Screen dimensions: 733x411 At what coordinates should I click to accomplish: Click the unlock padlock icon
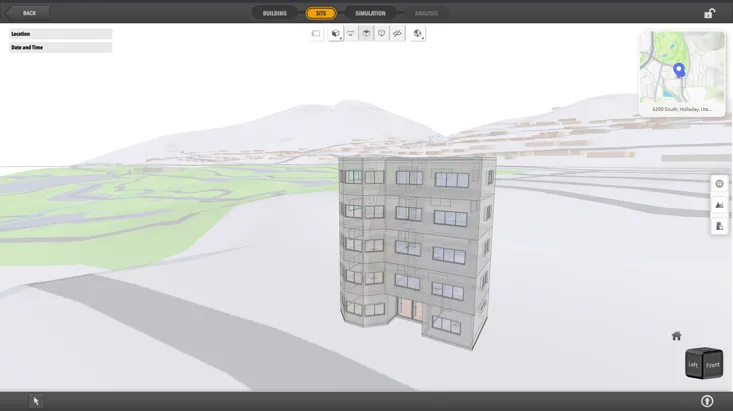click(x=709, y=13)
